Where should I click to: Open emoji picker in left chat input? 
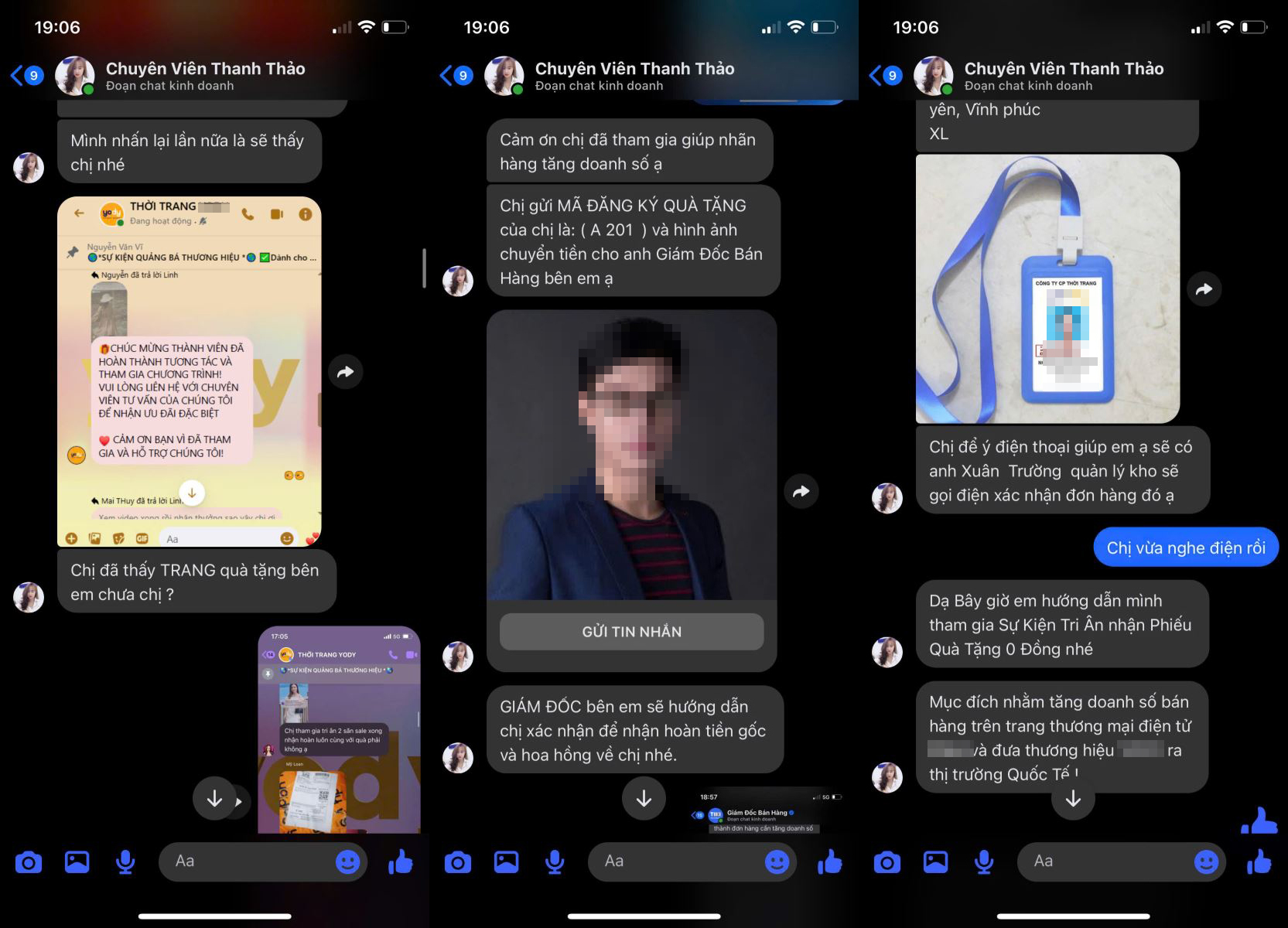coord(348,861)
